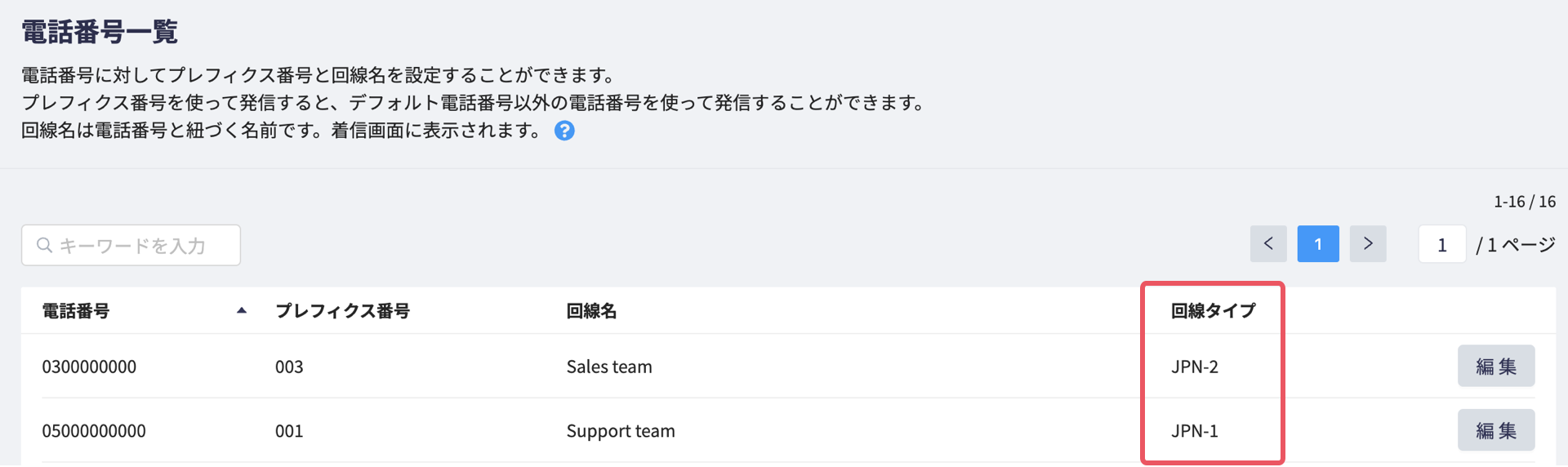This screenshot has height=467, width=1568.
Task: Click the JPN-1 line type cell
Action: 1195,431
